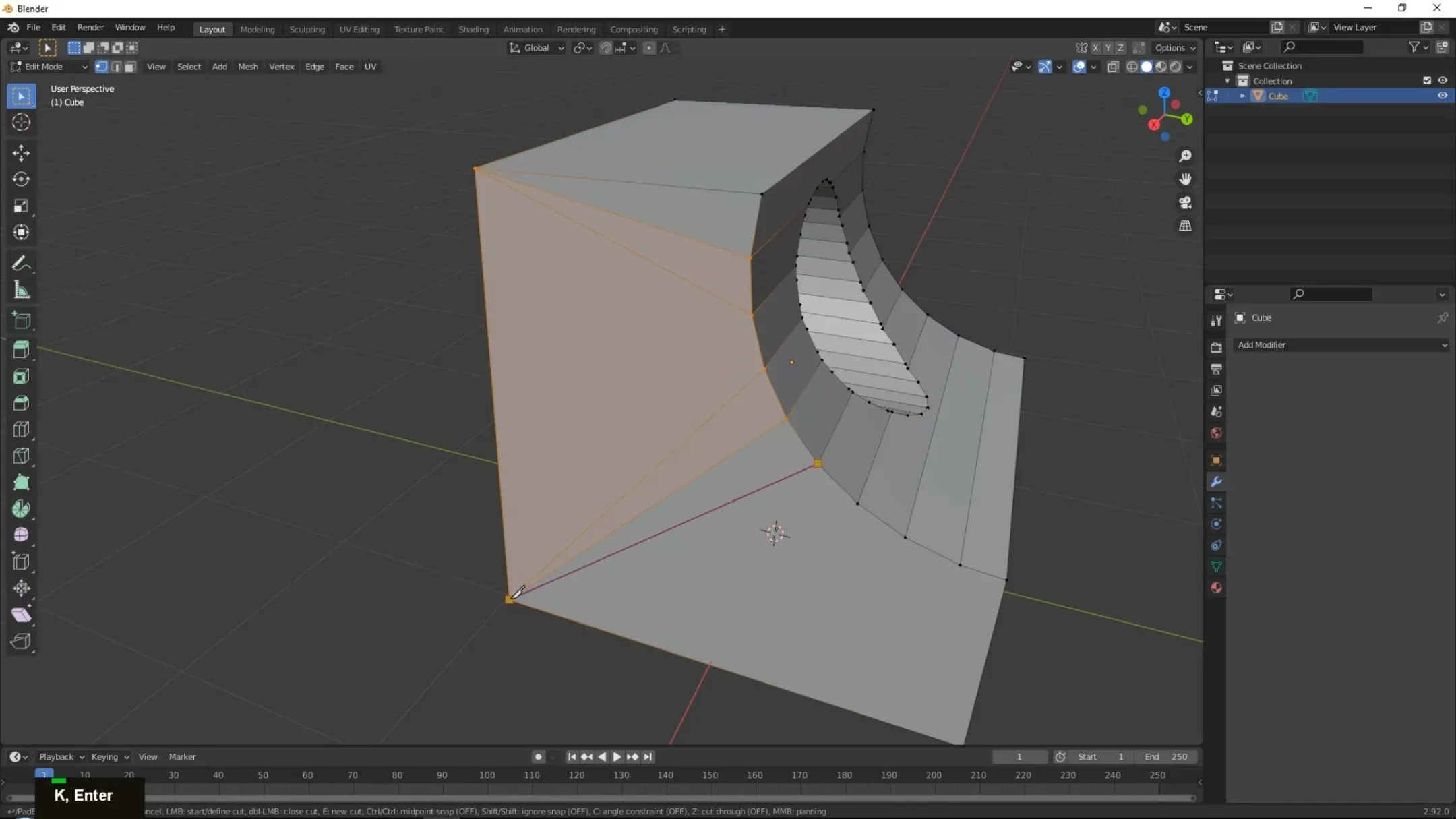Click the Shading workspace tab
This screenshot has height=819, width=1456.
[472, 27]
